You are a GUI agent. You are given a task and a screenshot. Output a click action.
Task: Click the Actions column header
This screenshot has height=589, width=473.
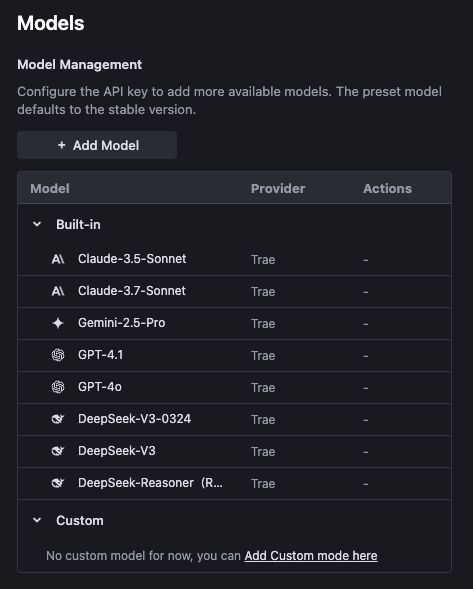387,189
